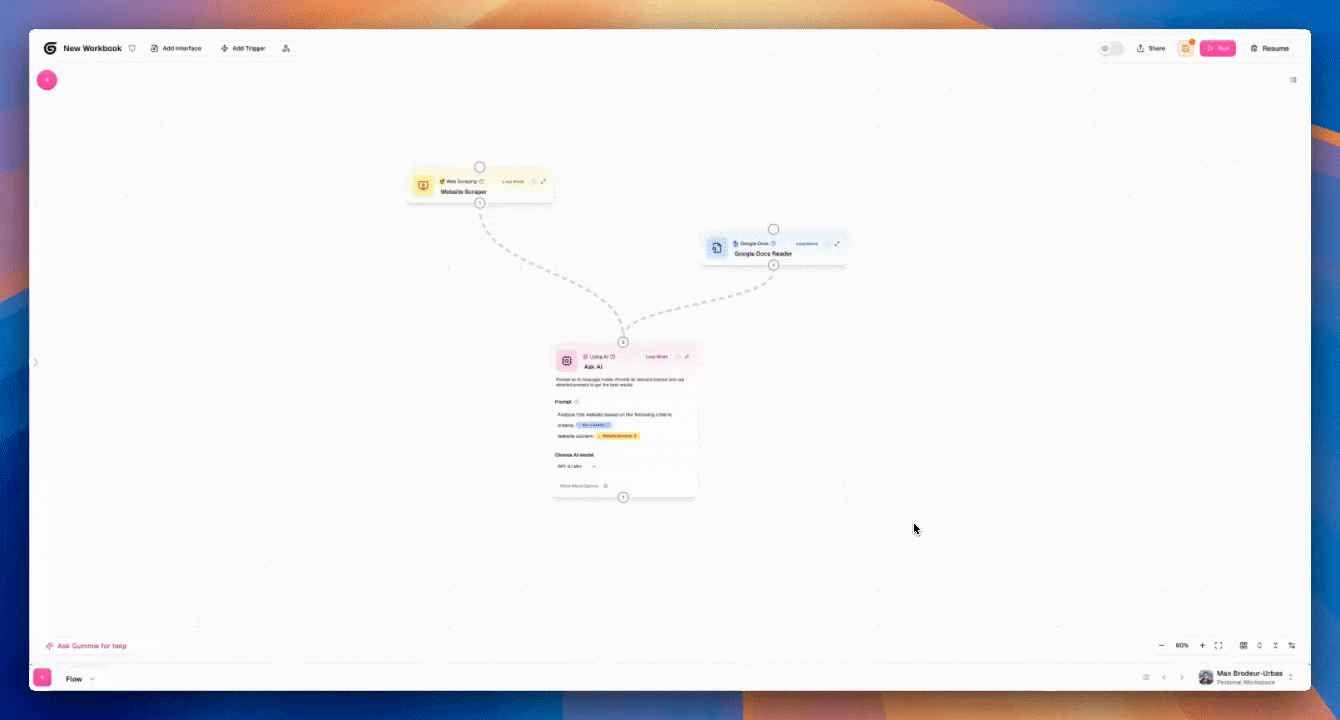Click the grid layout icon in canvas controls

[x=1243, y=645]
